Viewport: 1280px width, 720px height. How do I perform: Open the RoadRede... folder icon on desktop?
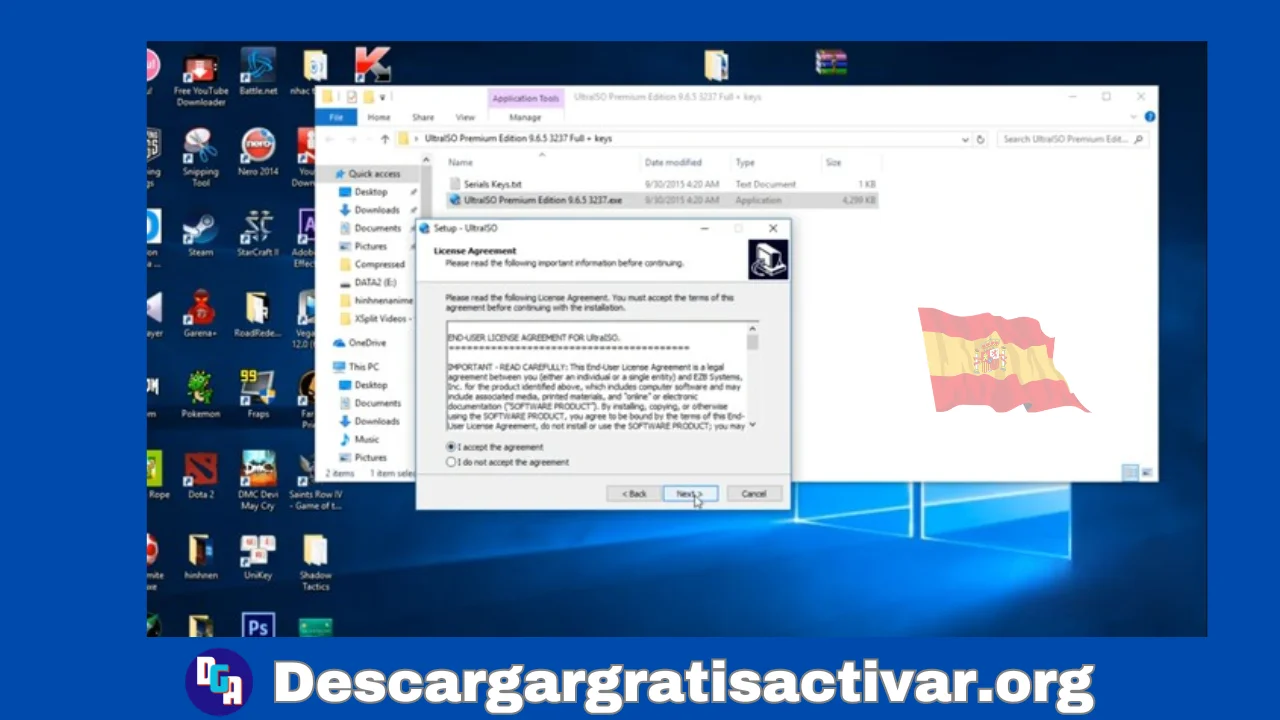coord(258,315)
